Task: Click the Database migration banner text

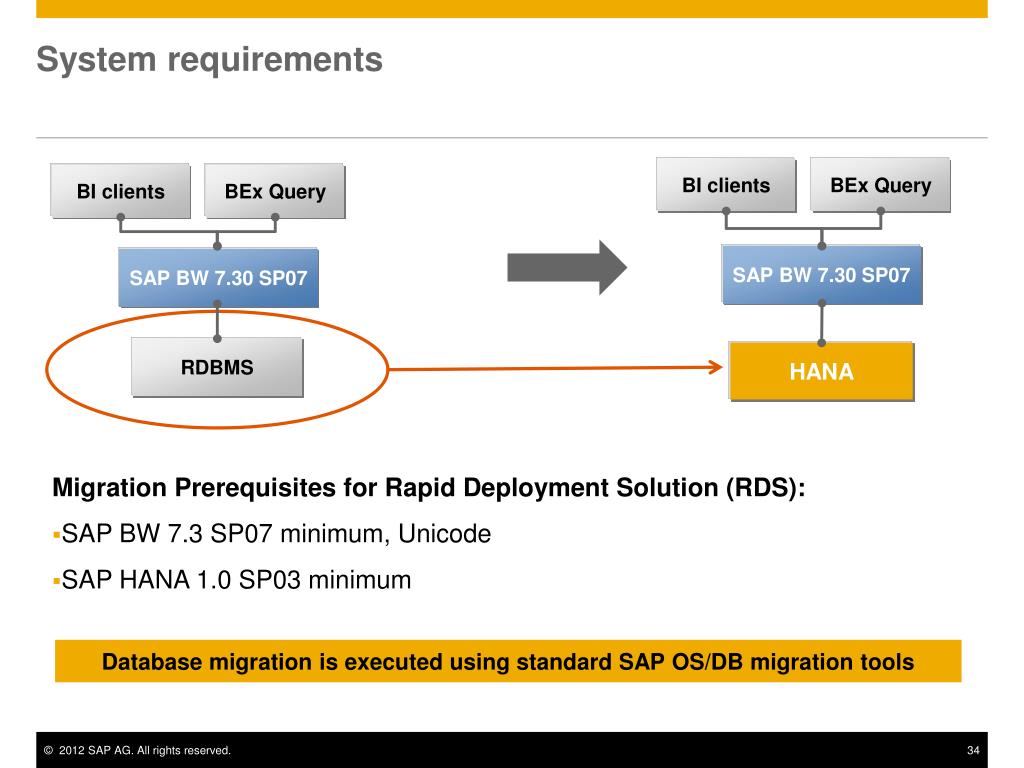Action: pos(508,662)
